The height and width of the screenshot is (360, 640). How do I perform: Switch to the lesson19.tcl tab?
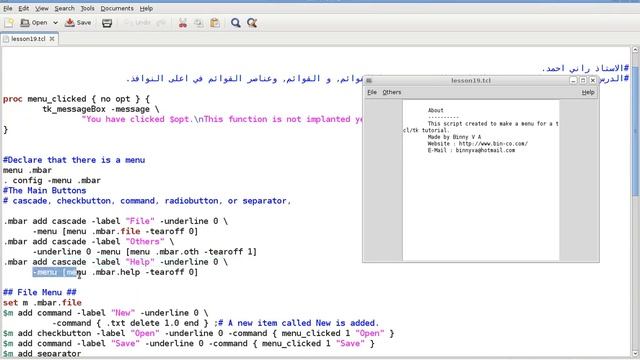(x=28, y=39)
